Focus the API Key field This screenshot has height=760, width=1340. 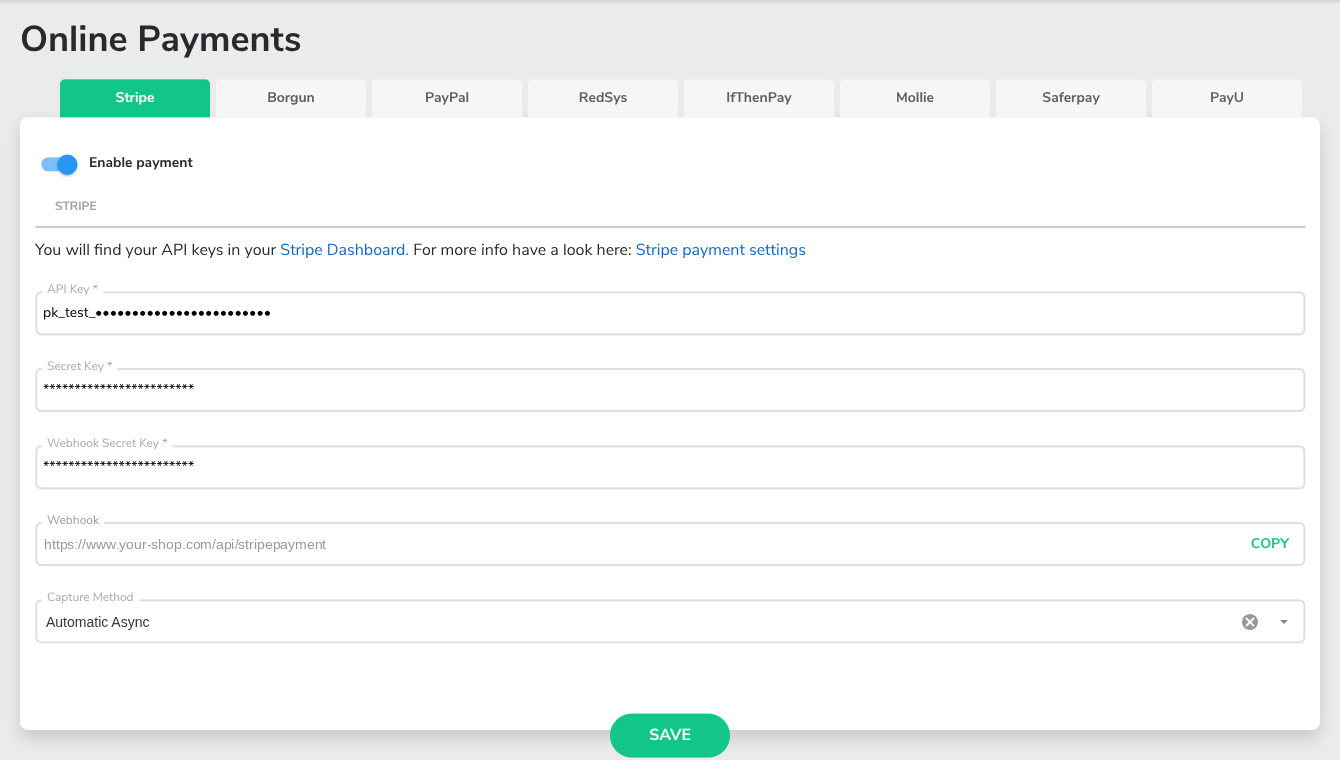670,313
